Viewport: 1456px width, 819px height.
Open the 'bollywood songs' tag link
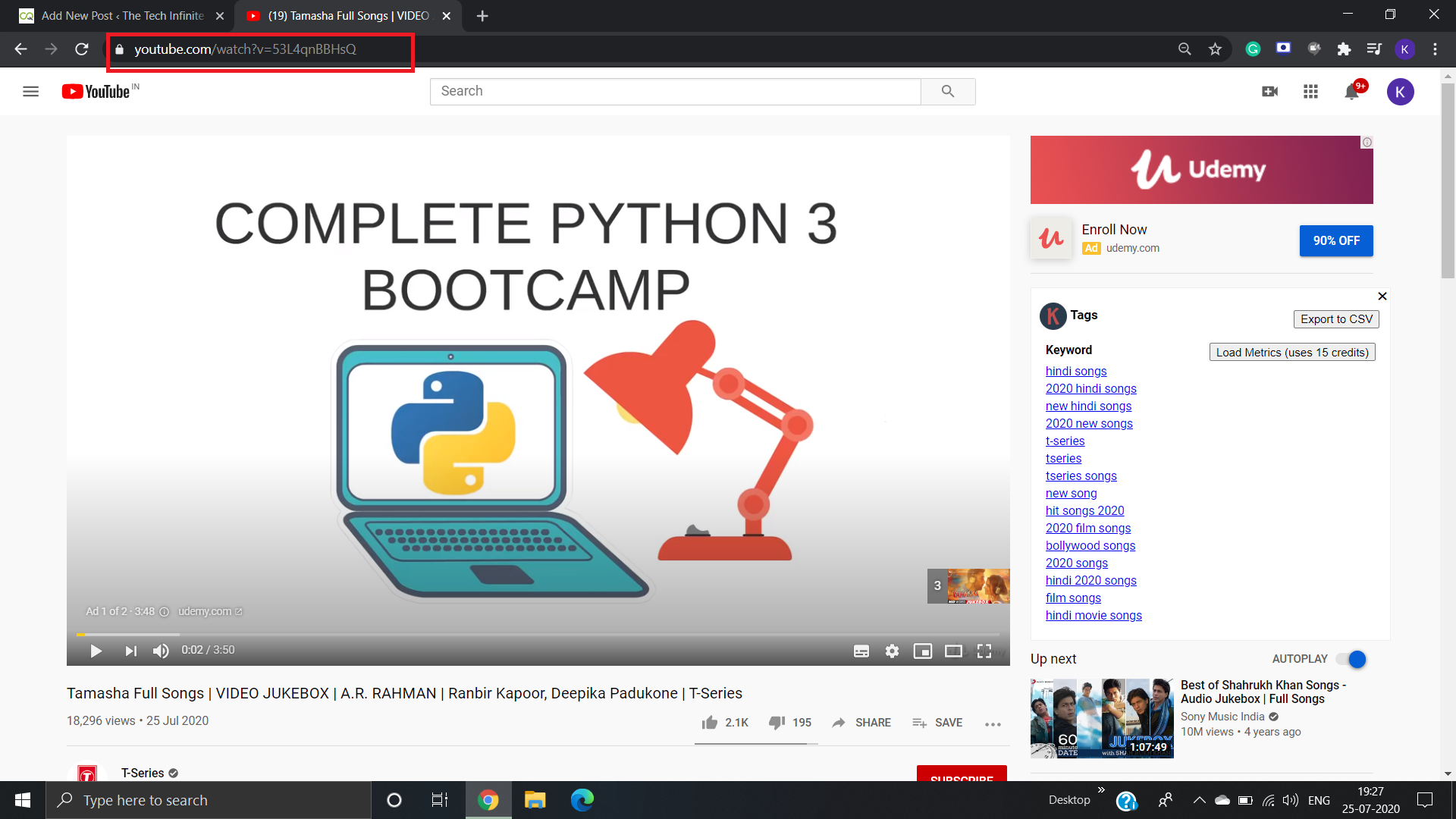click(1090, 545)
